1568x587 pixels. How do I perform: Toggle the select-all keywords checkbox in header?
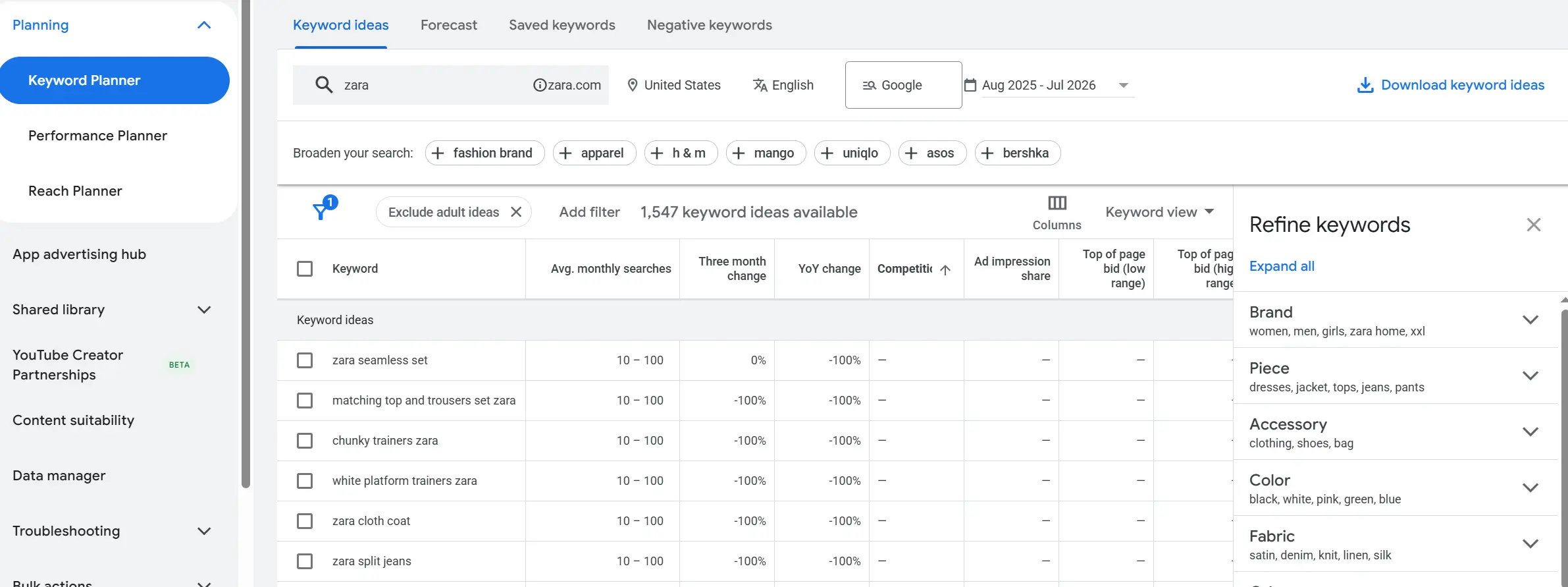(305, 269)
